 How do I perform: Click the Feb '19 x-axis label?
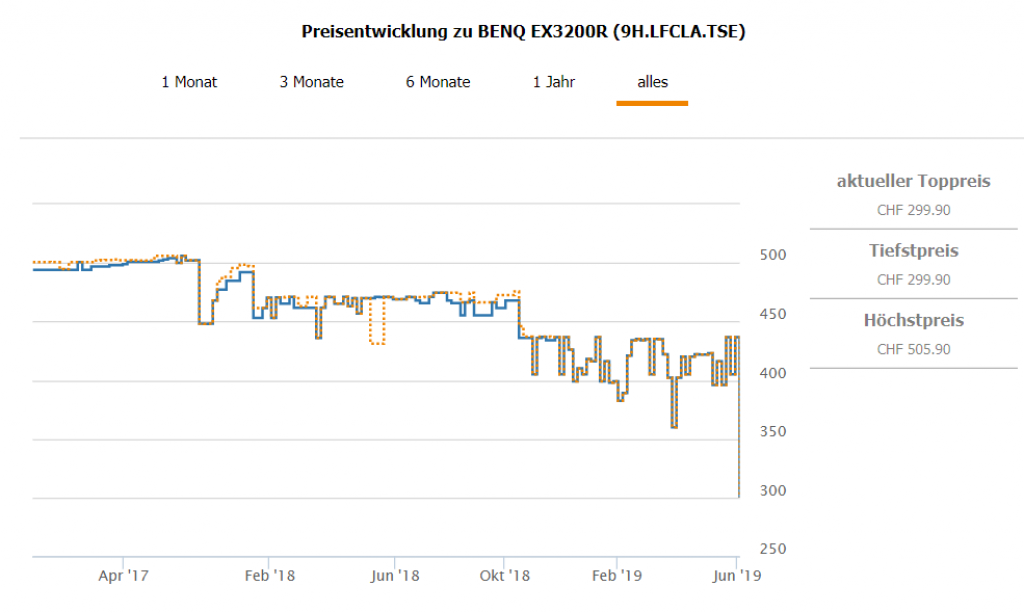tap(617, 575)
